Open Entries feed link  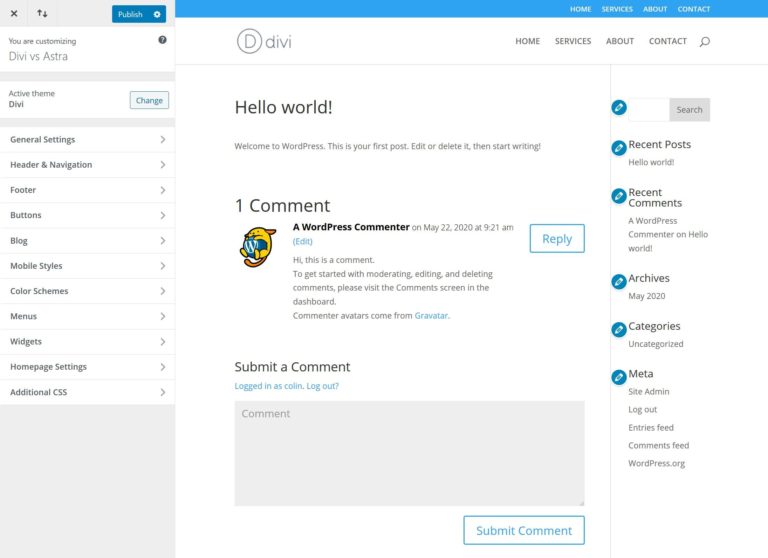(650, 427)
